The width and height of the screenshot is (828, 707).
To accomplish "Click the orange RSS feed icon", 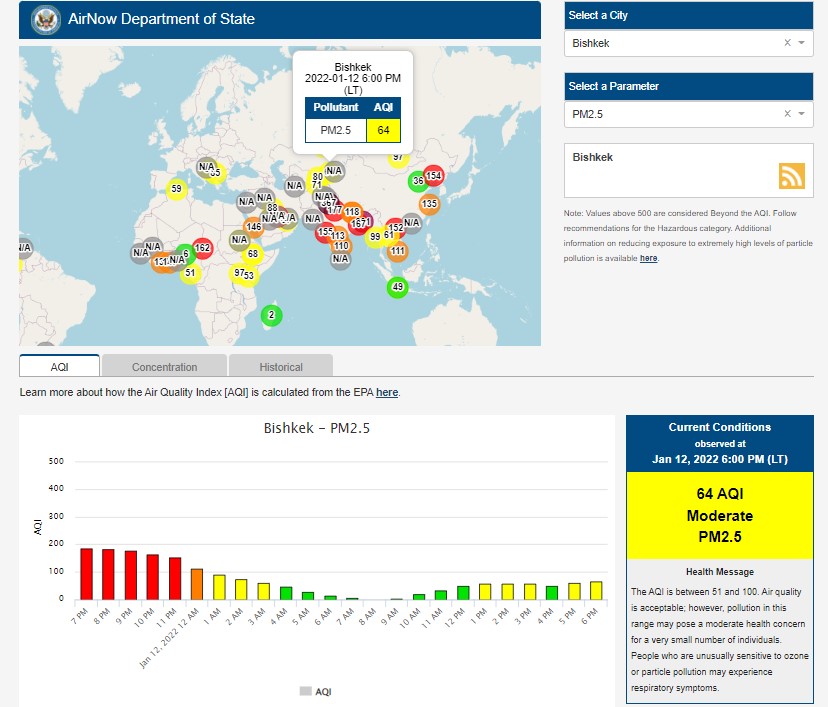I will coord(791,175).
